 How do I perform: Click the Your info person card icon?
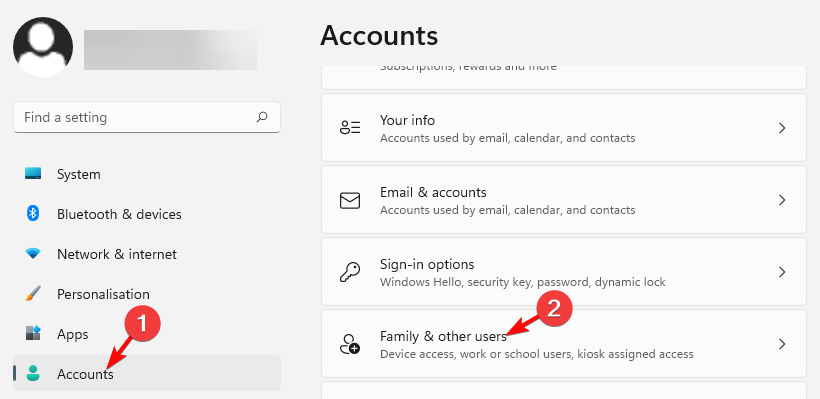pyautogui.click(x=350, y=128)
